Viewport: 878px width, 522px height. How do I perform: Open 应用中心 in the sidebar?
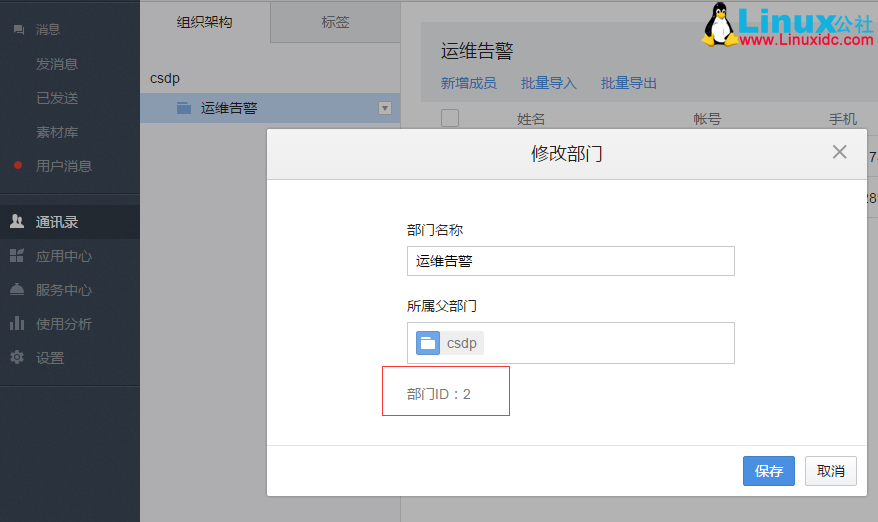(63, 257)
